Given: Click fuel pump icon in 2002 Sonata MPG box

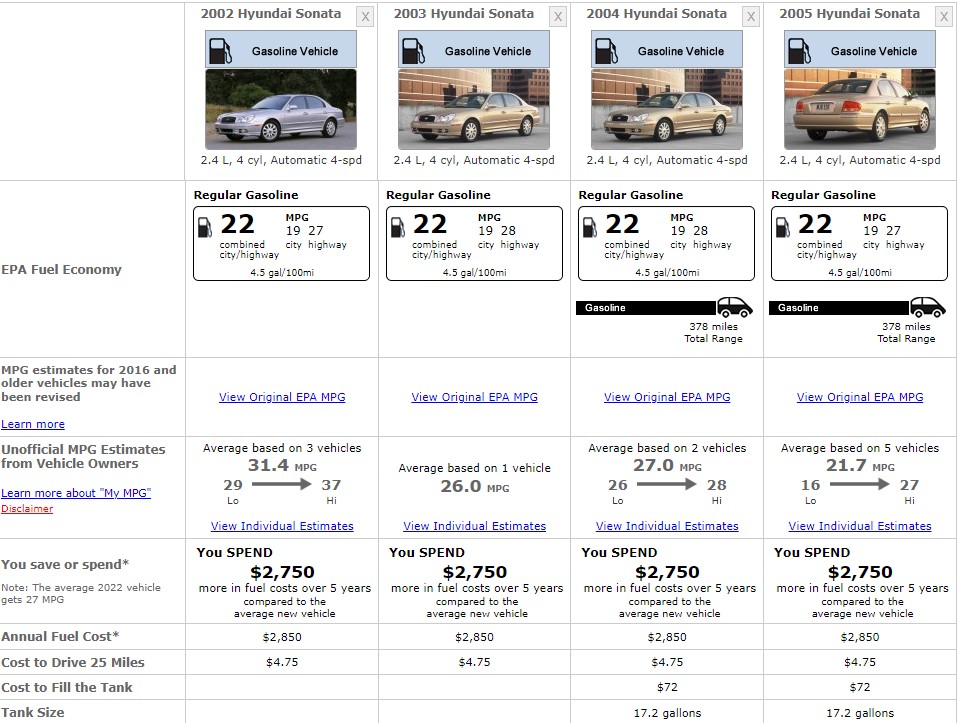Looking at the screenshot, I should click(205, 227).
